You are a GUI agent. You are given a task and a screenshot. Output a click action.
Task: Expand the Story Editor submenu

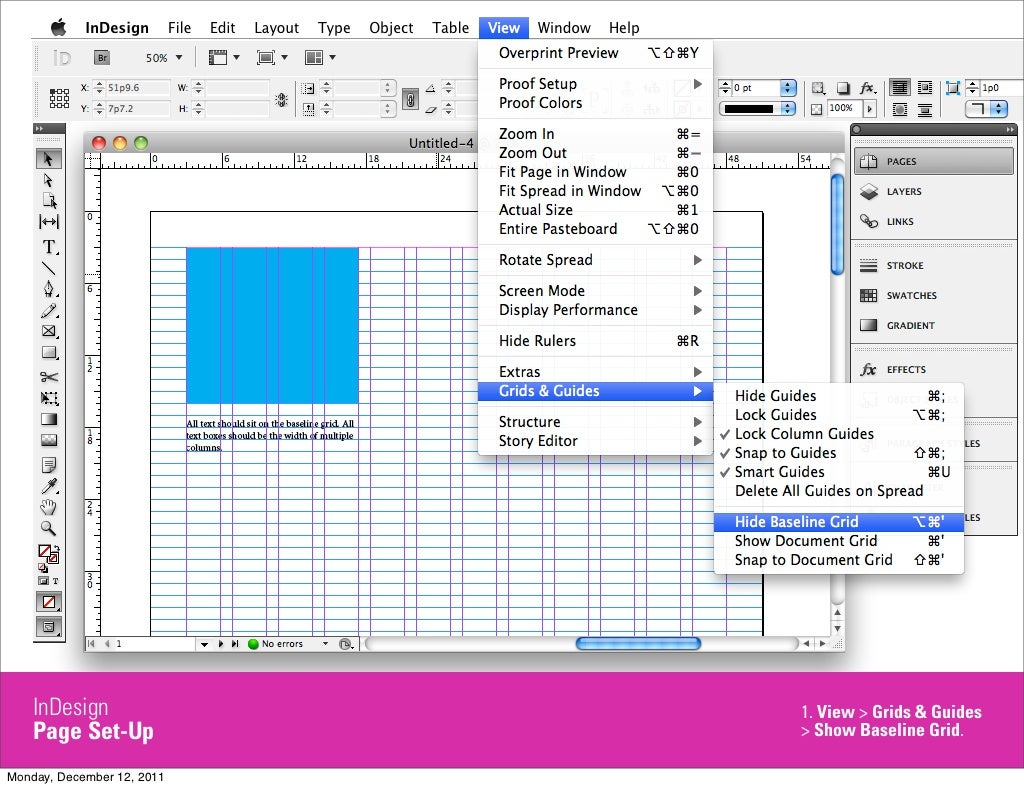coord(595,441)
